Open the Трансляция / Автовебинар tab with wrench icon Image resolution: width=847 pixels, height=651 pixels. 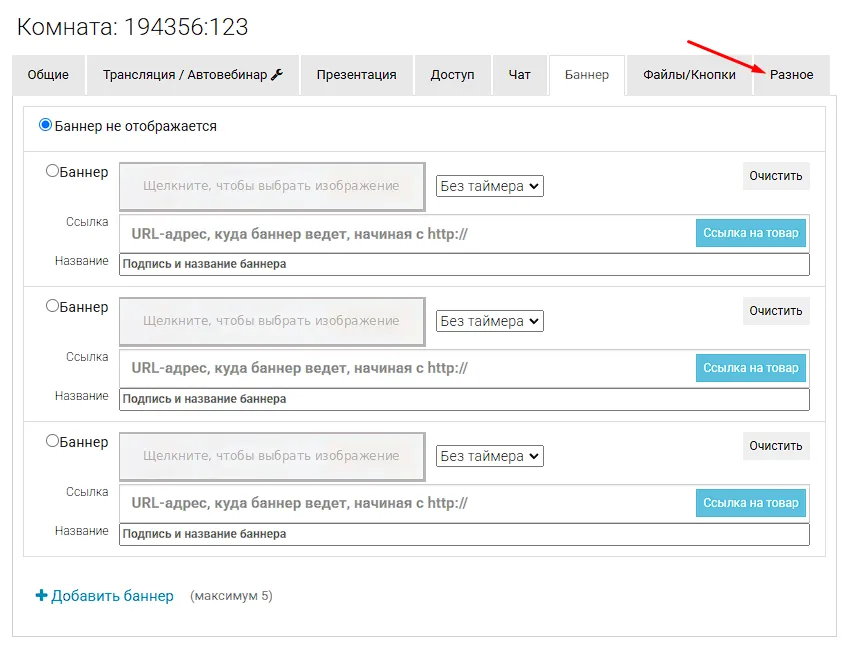[193, 75]
